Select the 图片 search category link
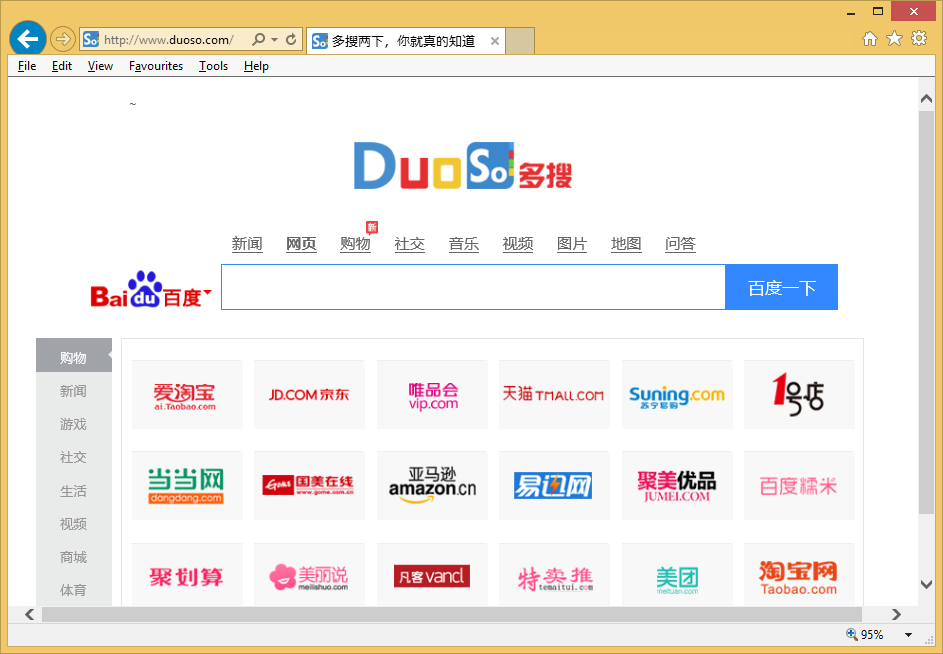 572,244
